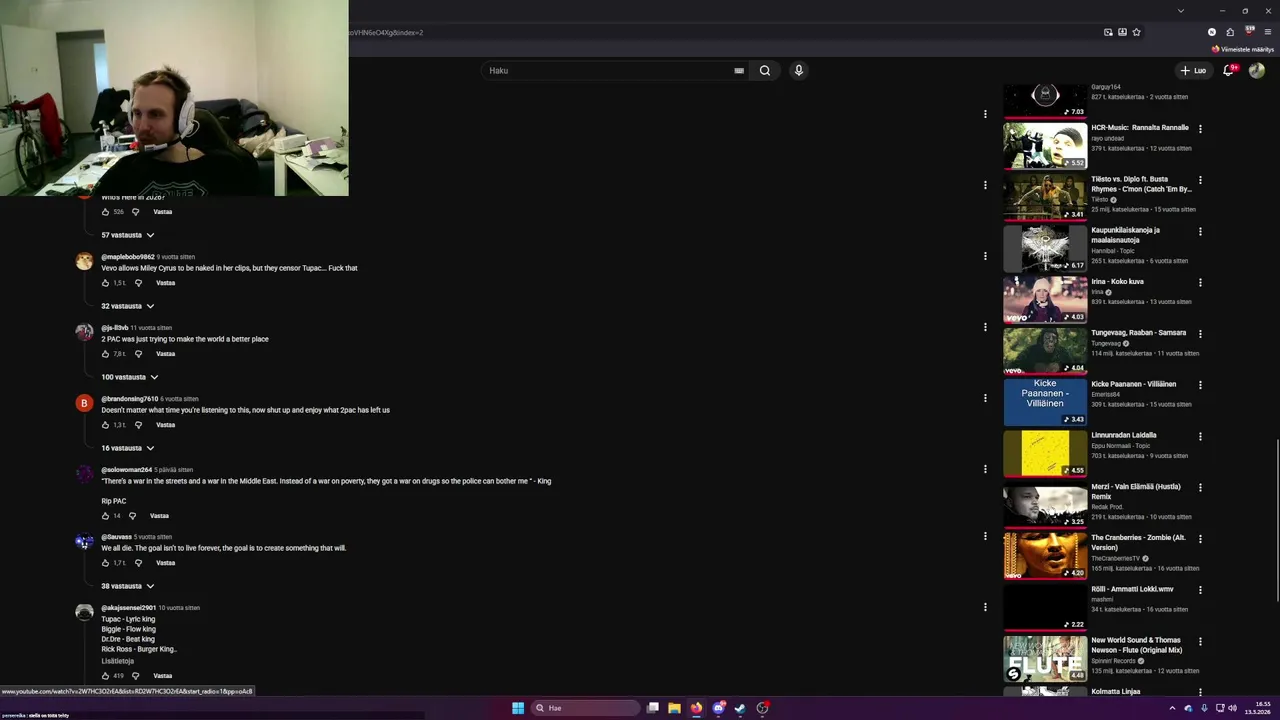Open action menu for @brandonsing7610 comment

[x=985, y=398]
